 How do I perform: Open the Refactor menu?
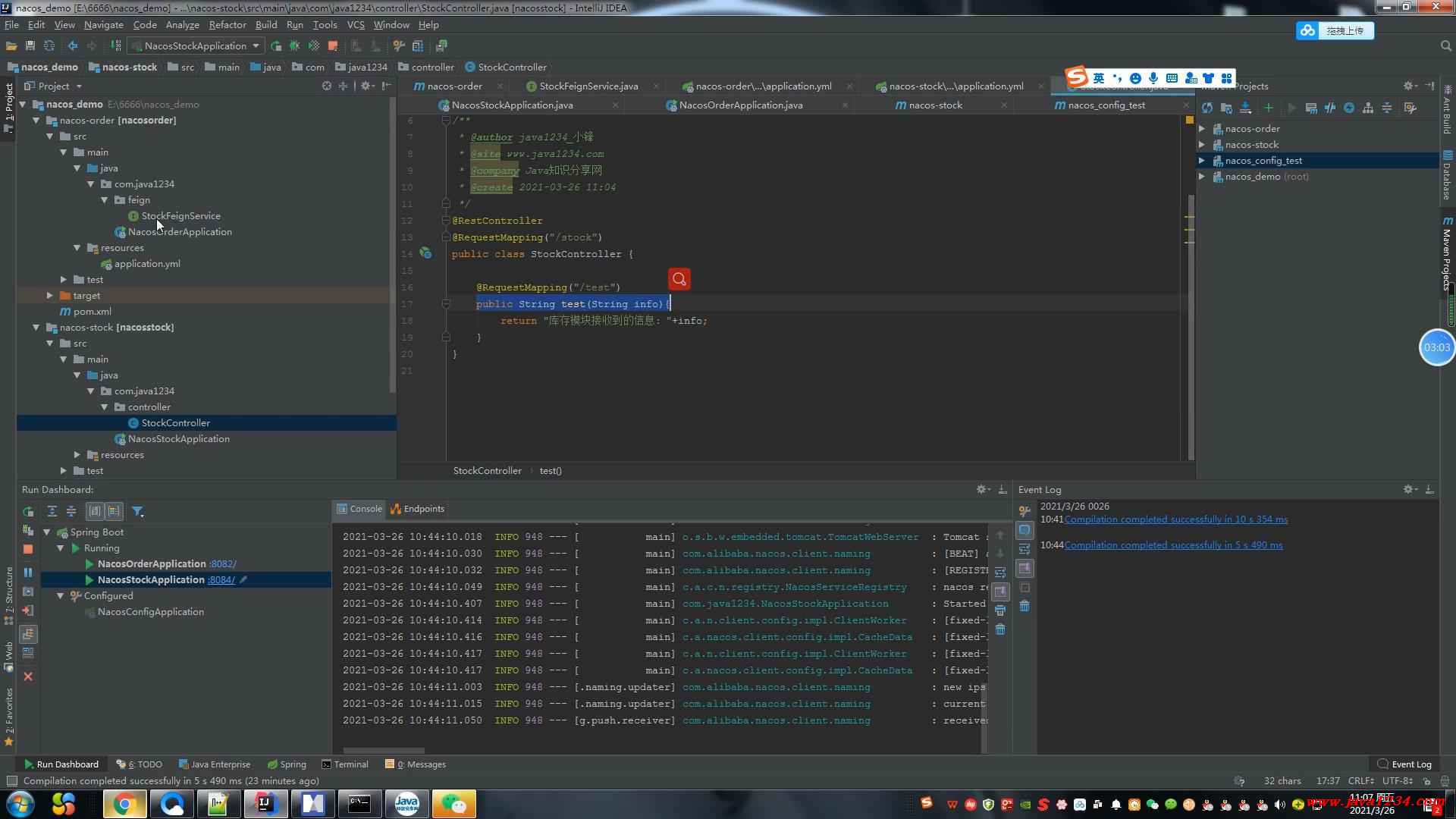[x=227, y=25]
